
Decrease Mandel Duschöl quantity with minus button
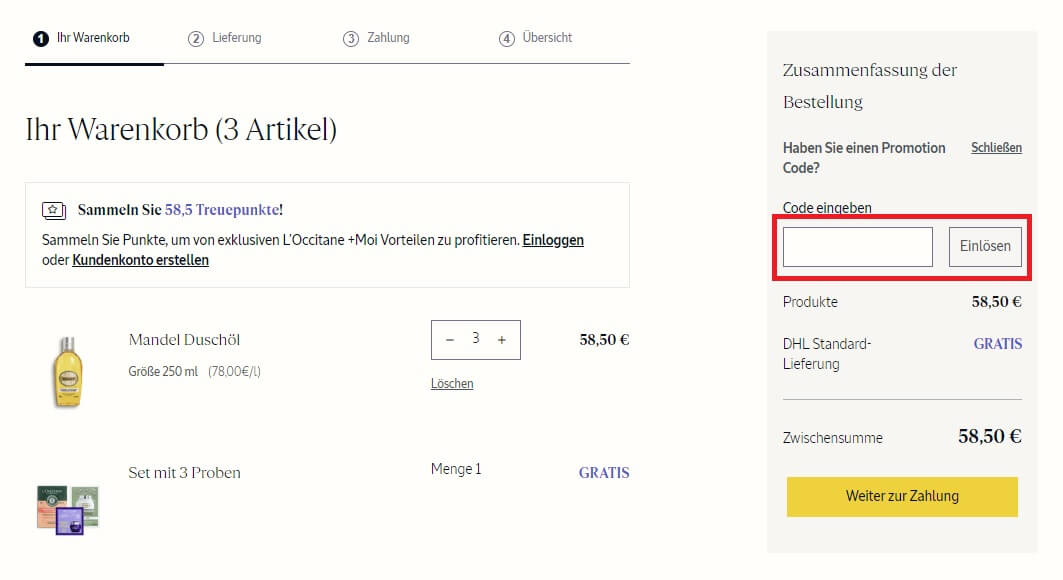[450, 339]
